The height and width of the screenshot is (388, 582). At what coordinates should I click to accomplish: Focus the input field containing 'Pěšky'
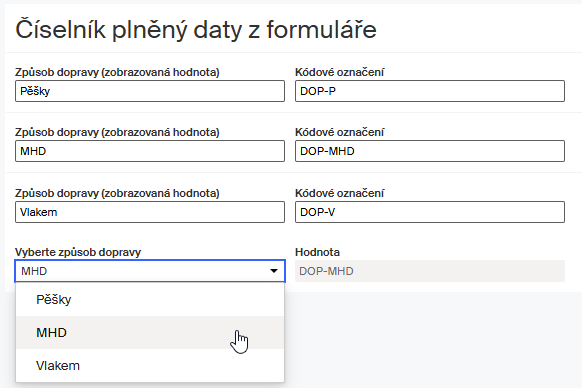150,91
